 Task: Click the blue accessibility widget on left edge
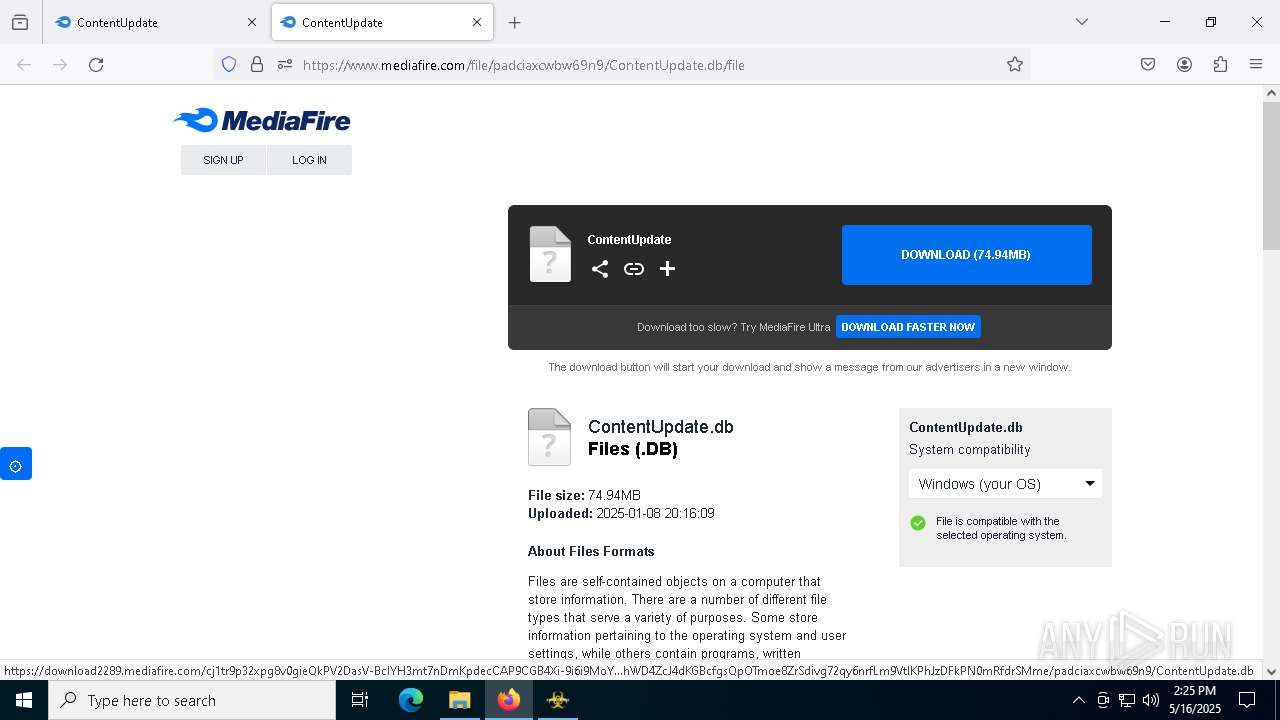pos(16,464)
